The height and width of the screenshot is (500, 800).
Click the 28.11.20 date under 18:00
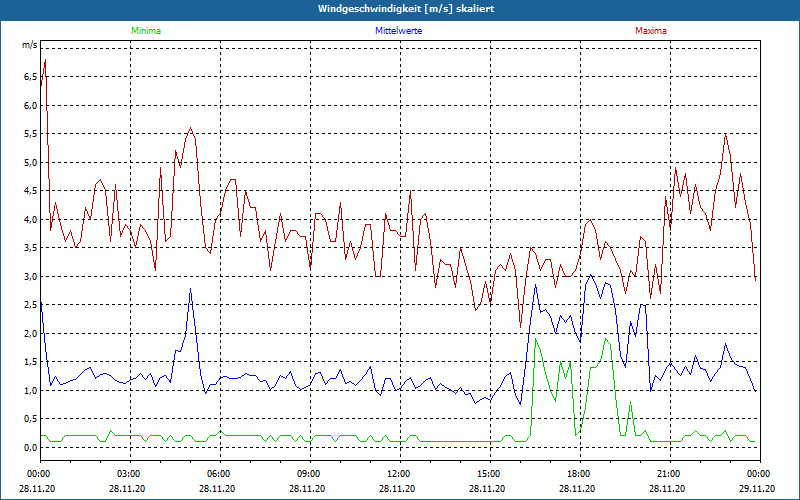click(577, 488)
